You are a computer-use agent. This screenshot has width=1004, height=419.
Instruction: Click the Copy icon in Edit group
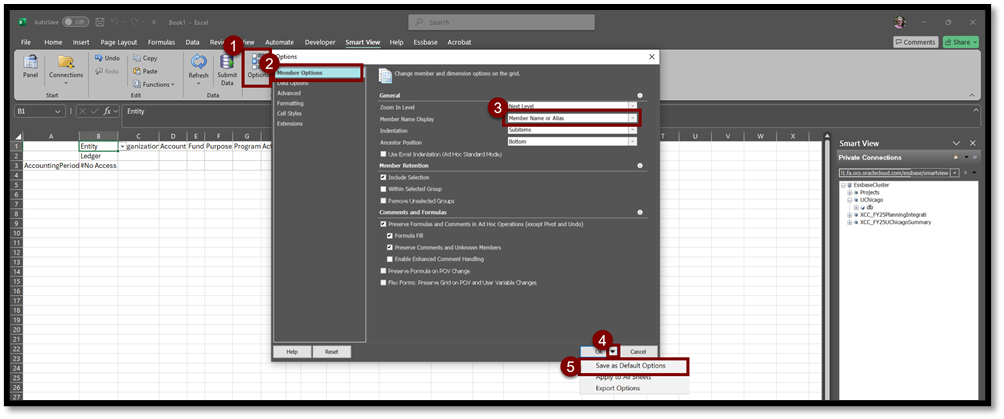[x=137, y=58]
